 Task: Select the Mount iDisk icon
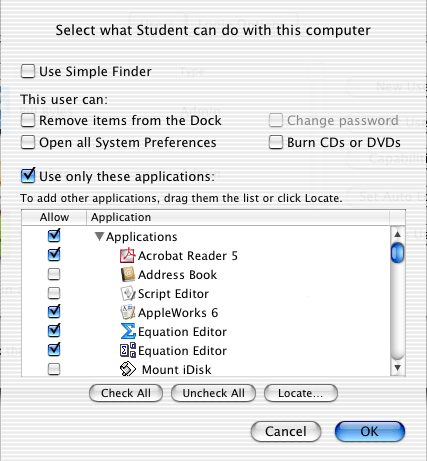[x=128, y=369]
